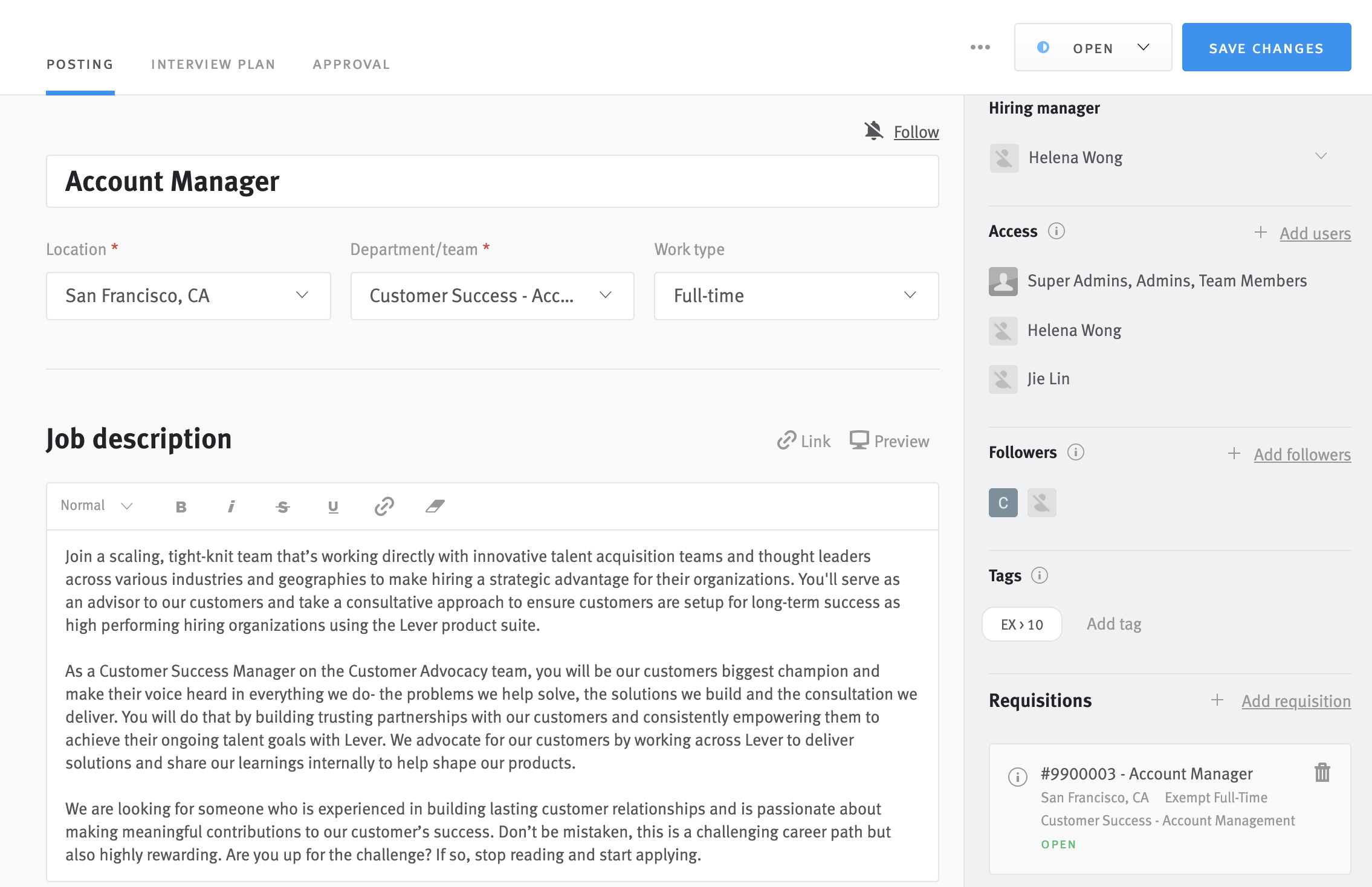Screen dimensions: 1372x887
Task: Open the Work type dropdown showing Full-time
Action: 796,296
